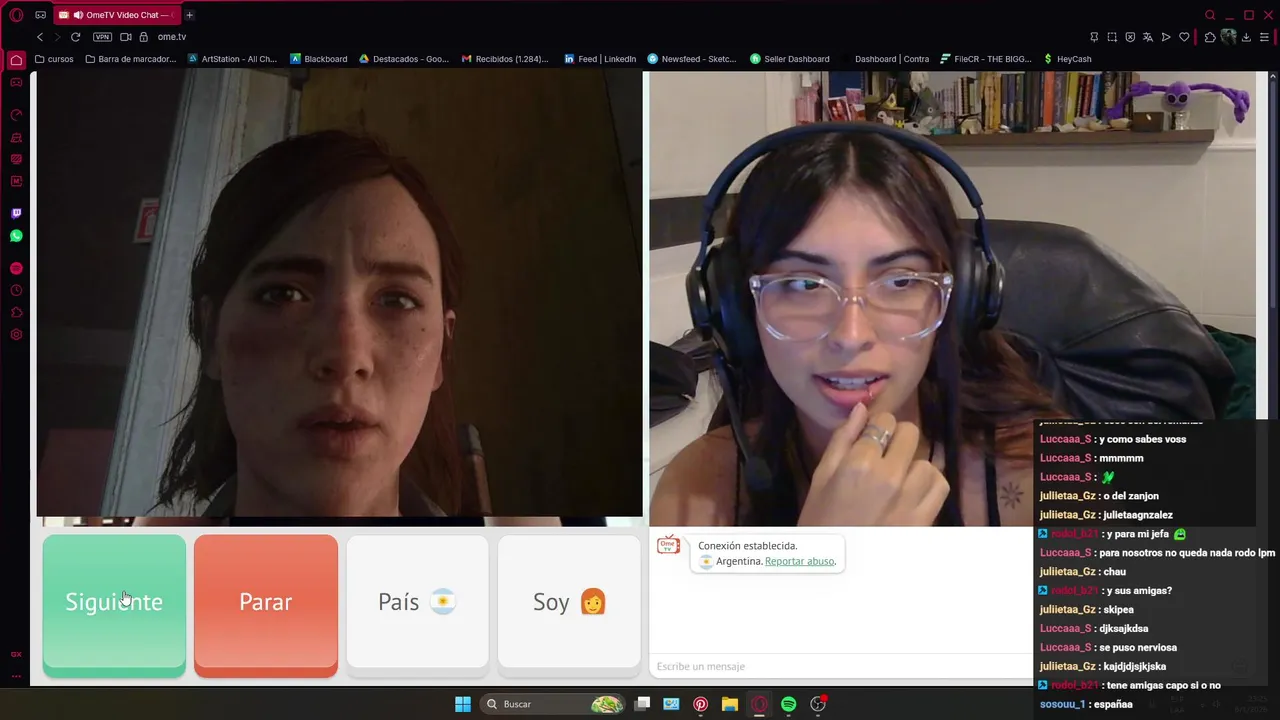Viewport: 1280px width, 720px height.
Task: Open Recibidos Gmail bookmark
Action: click(x=505, y=59)
